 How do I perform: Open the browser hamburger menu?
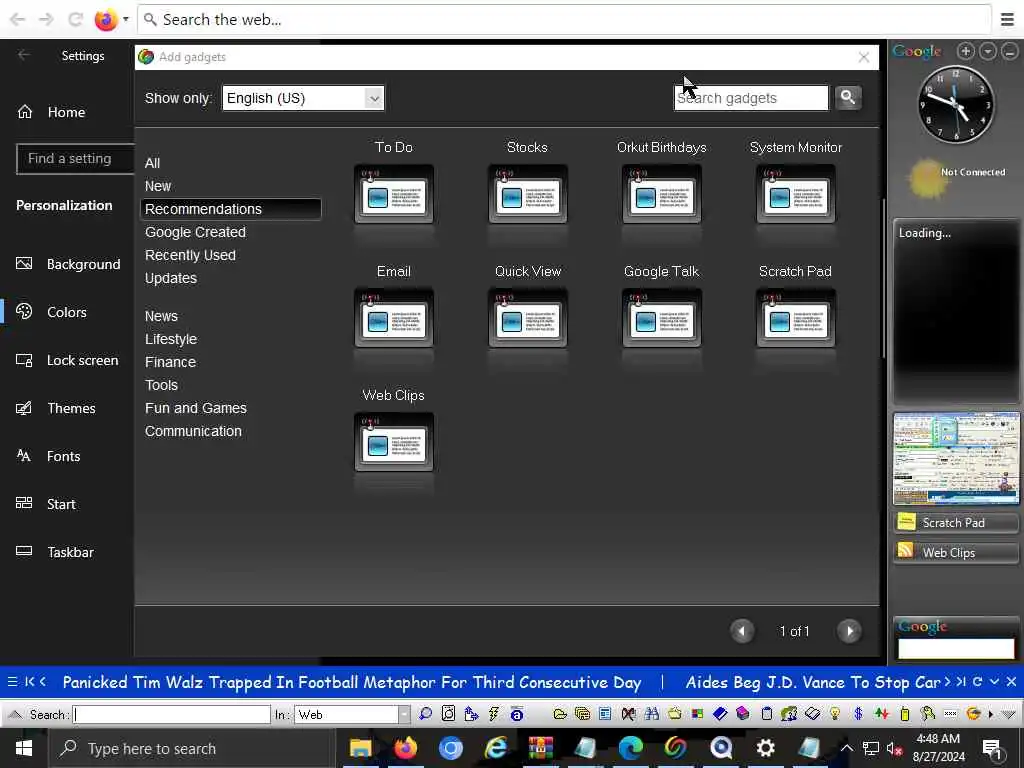point(1007,20)
